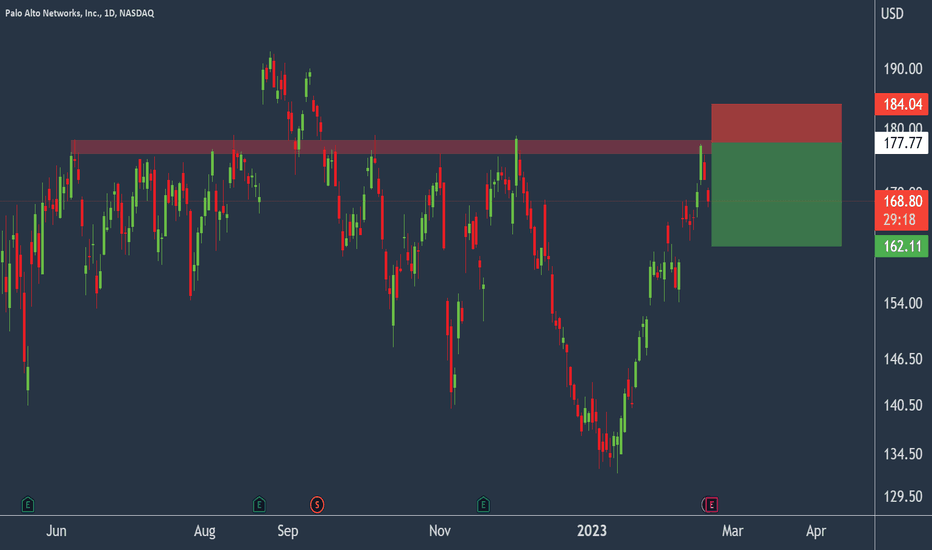932x550 pixels.
Task: Click the 190.00 price axis value
Action: click(x=903, y=69)
